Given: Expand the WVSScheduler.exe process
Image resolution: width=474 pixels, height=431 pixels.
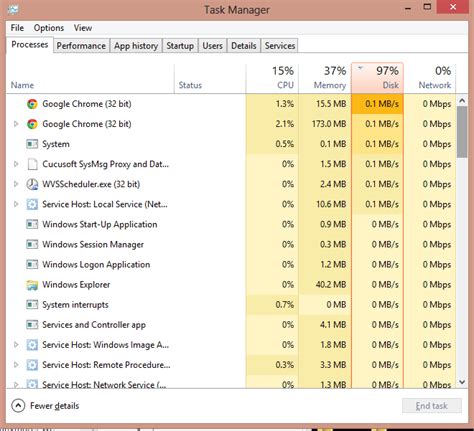Looking at the screenshot, I should coord(16,184).
